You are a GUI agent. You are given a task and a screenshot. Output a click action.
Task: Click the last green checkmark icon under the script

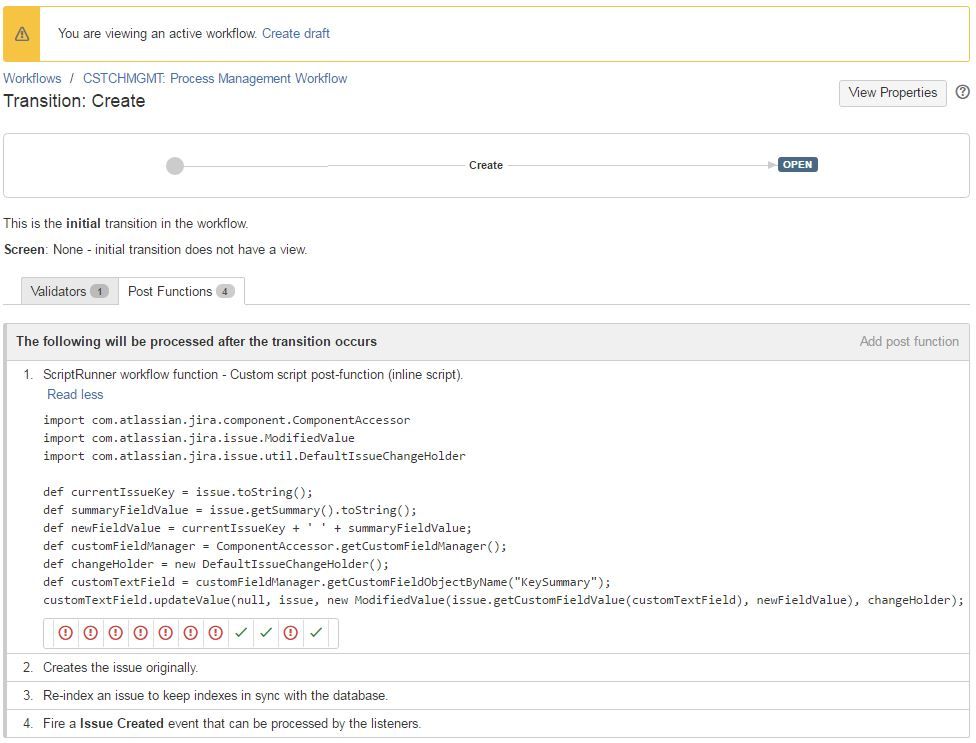pyautogui.click(x=316, y=633)
